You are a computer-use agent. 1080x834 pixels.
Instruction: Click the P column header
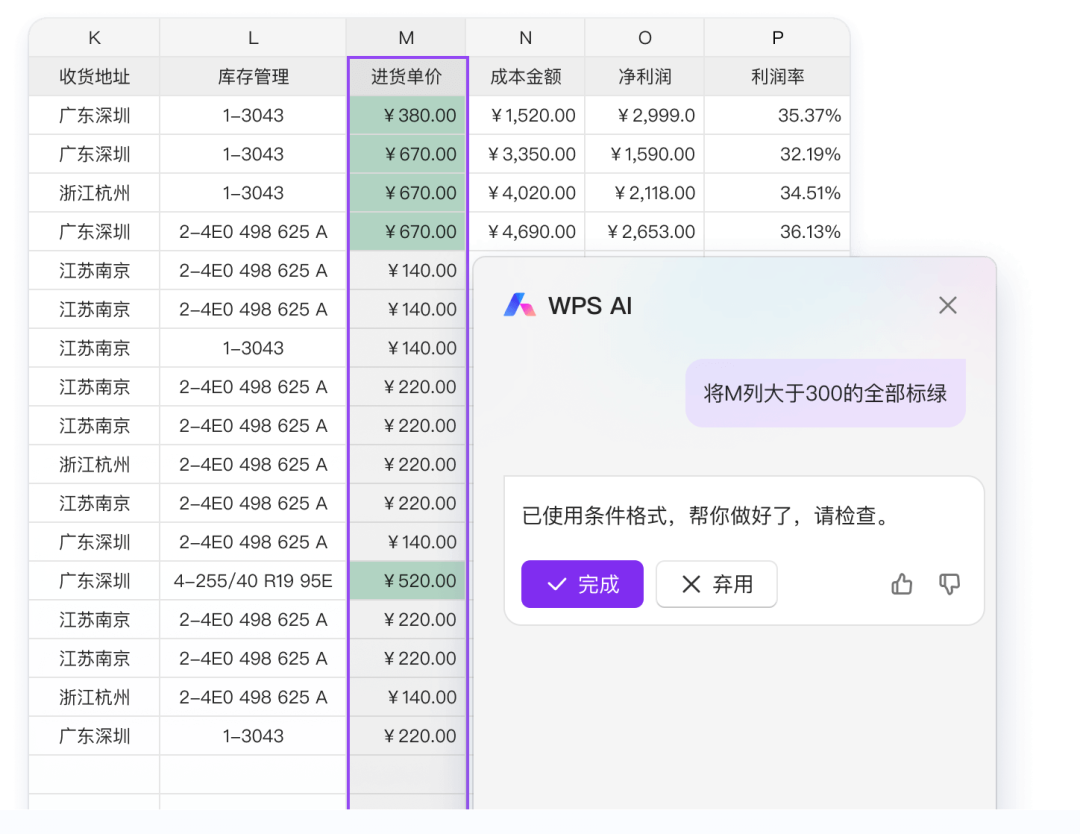(x=777, y=37)
